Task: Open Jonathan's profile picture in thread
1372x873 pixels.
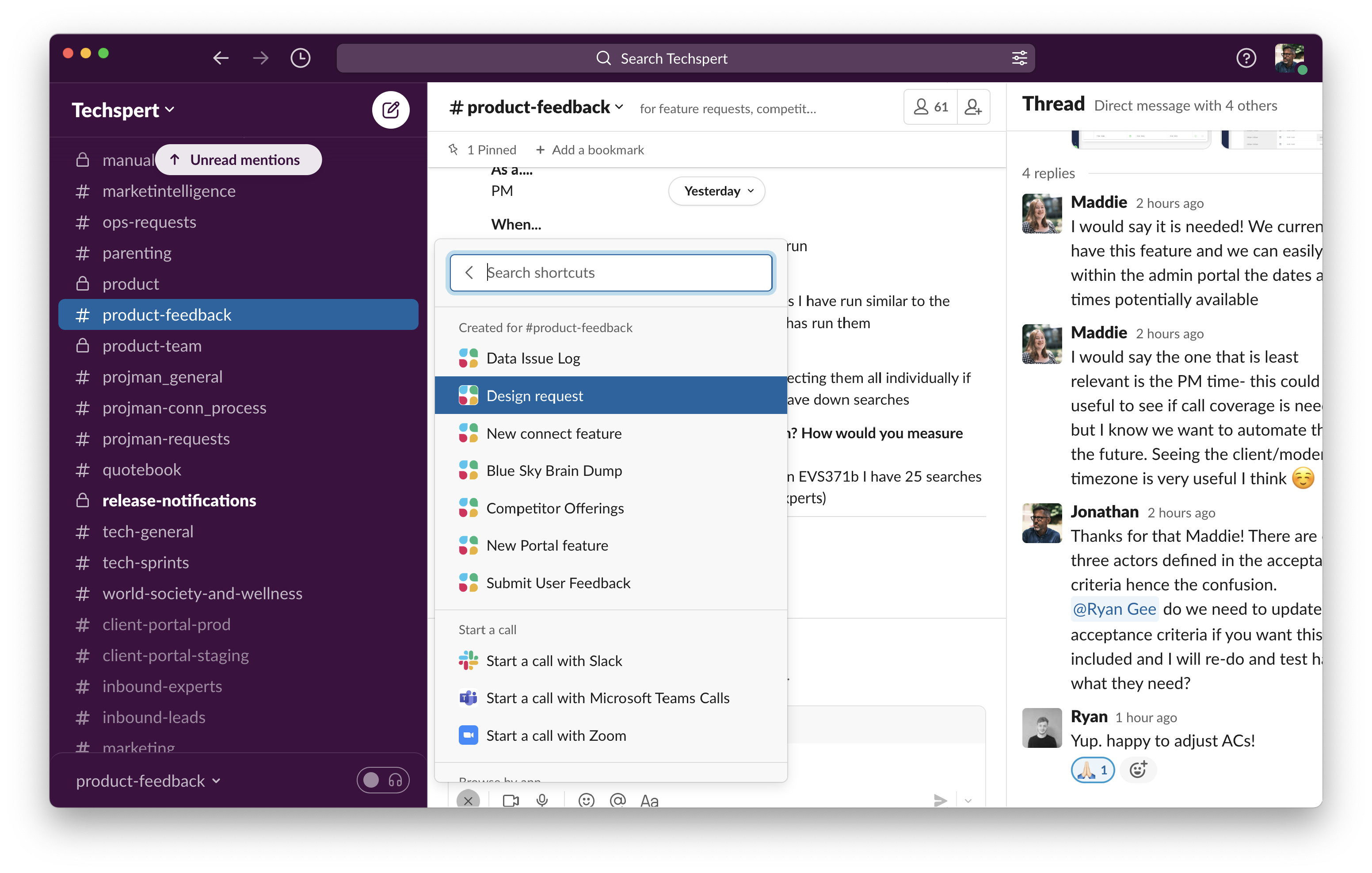Action: coord(1041,523)
